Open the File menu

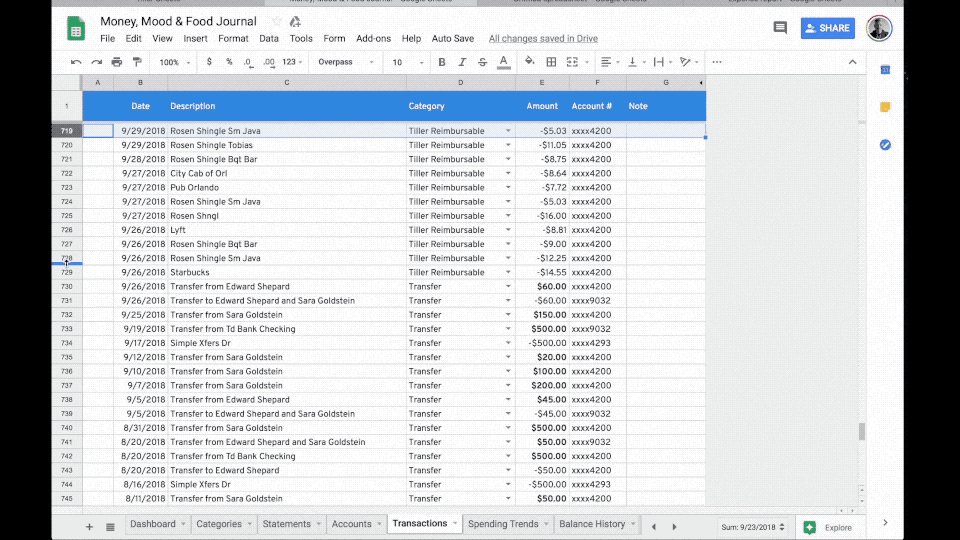pos(107,38)
